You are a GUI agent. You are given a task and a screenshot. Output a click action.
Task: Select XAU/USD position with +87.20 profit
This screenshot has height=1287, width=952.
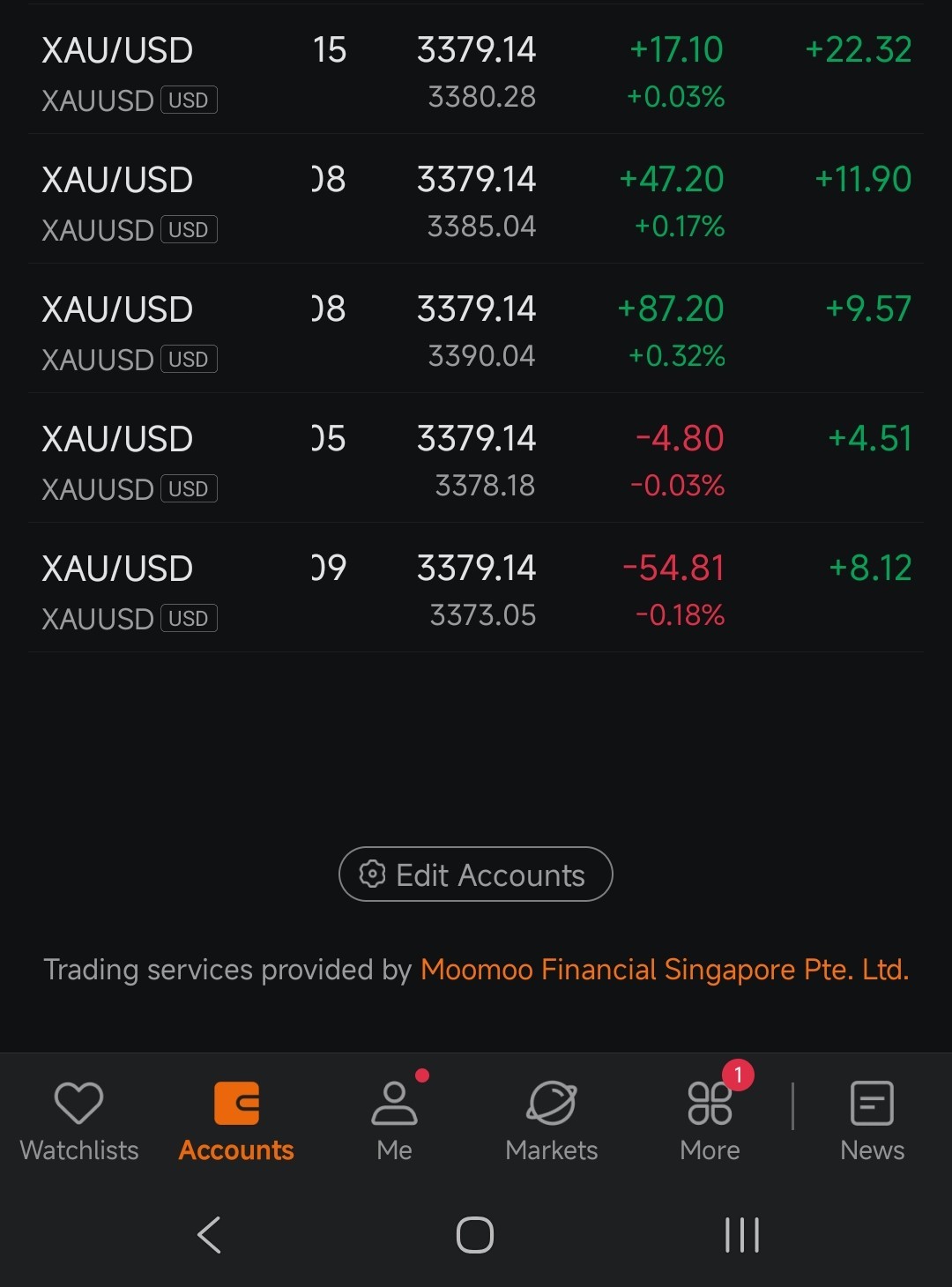coord(476,329)
